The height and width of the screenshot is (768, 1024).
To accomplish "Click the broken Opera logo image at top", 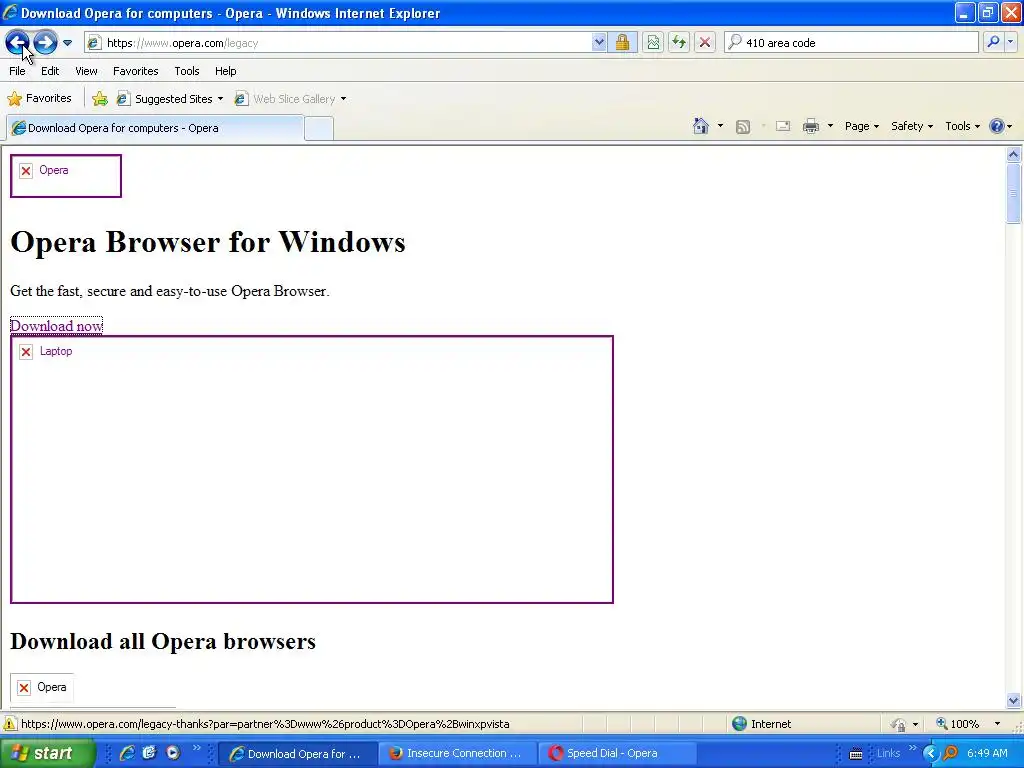I will (x=66, y=176).
